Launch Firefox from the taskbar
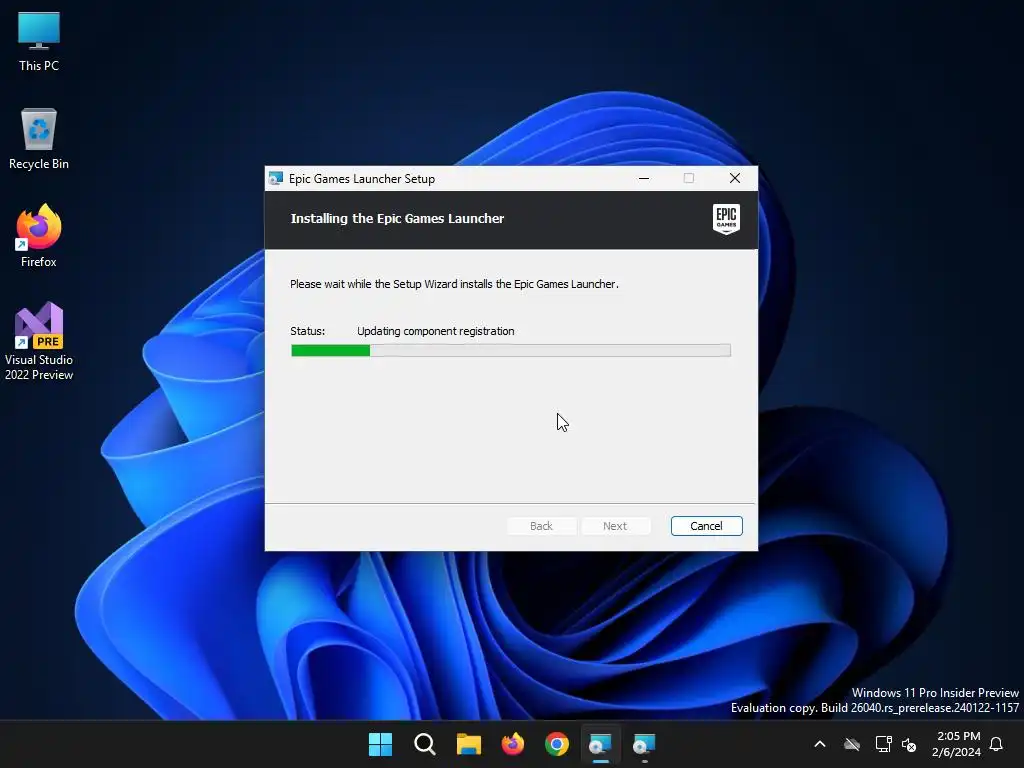Screen dimensions: 1024x768 coord(513,744)
